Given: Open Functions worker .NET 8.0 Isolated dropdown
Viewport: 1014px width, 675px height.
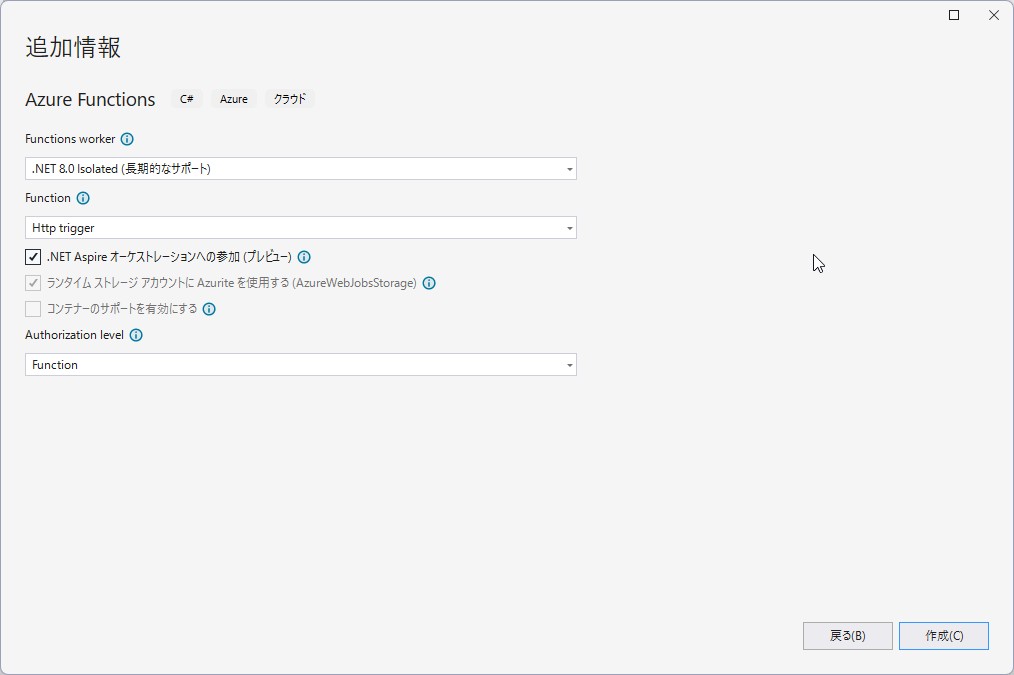Looking at the screenshot, I should tap(301, 169).
